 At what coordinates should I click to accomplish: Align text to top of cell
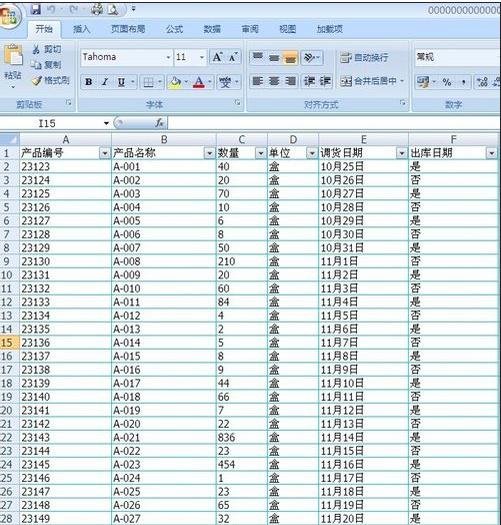point(258,57)
